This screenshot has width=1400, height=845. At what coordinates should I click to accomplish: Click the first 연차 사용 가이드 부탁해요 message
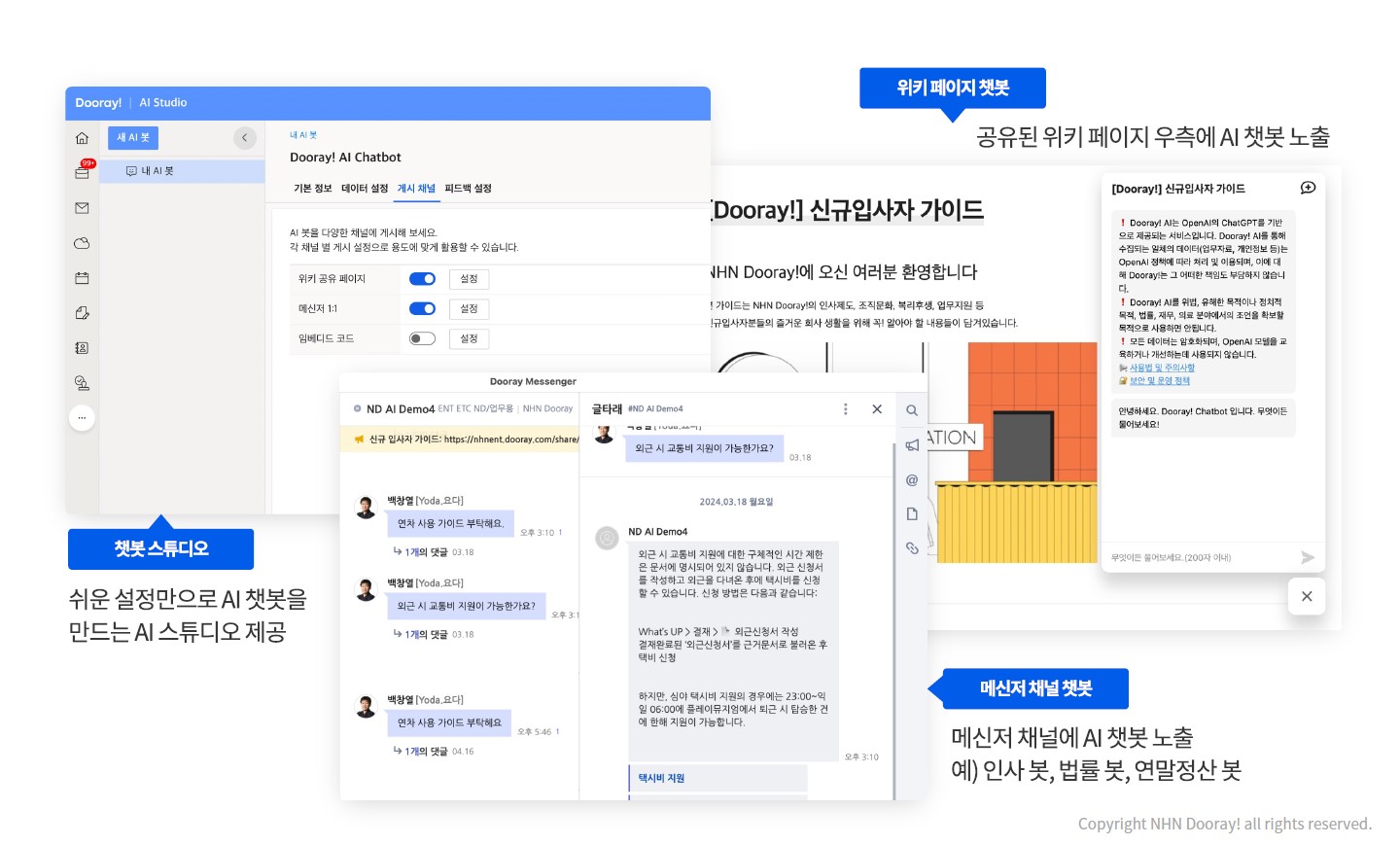tap(450, 524)
